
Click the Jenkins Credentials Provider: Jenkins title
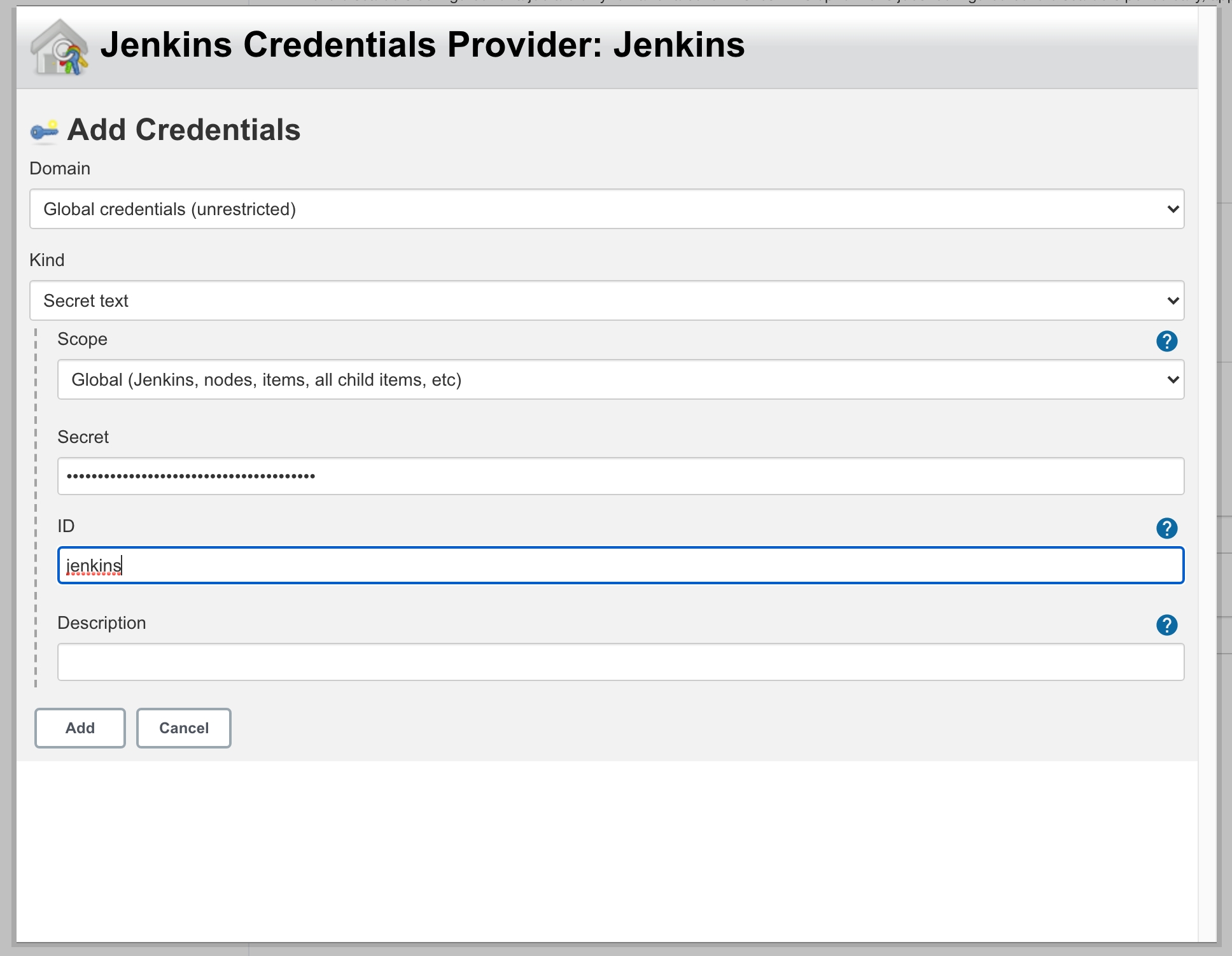422,45
